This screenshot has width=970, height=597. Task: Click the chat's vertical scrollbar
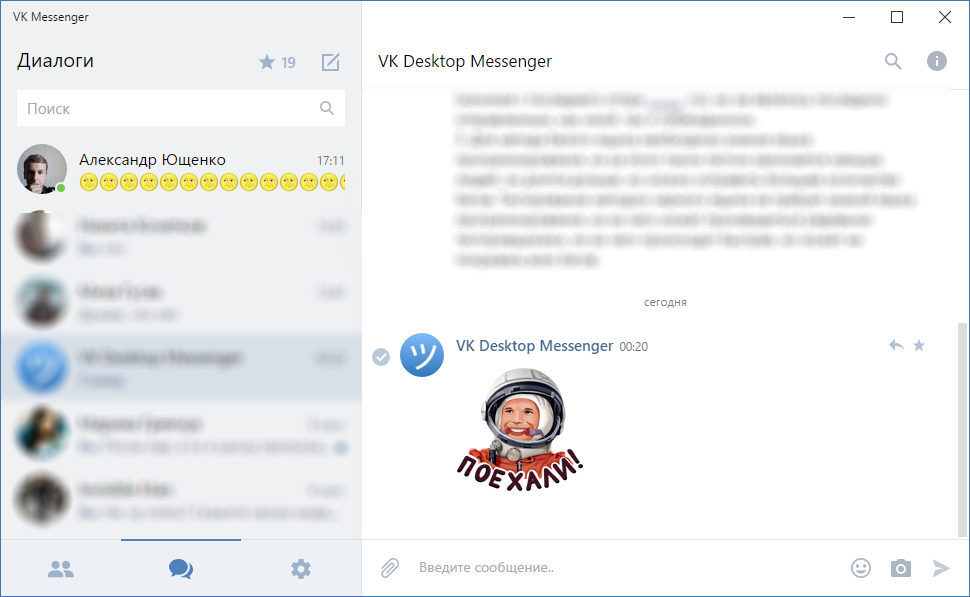(x=963, y=430)
